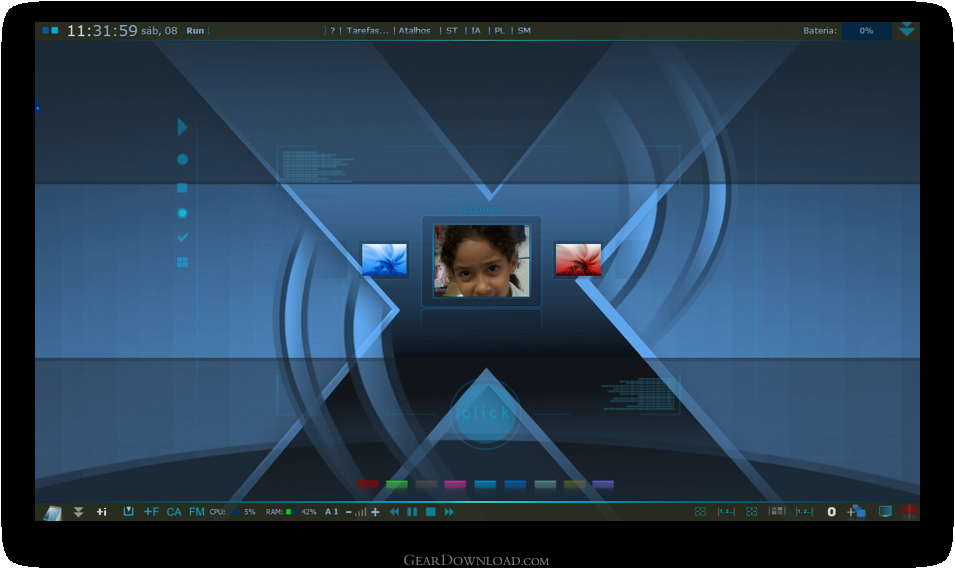Select the magenta color swatch
This screenshot has height=569, width=955.
(455, 485)
